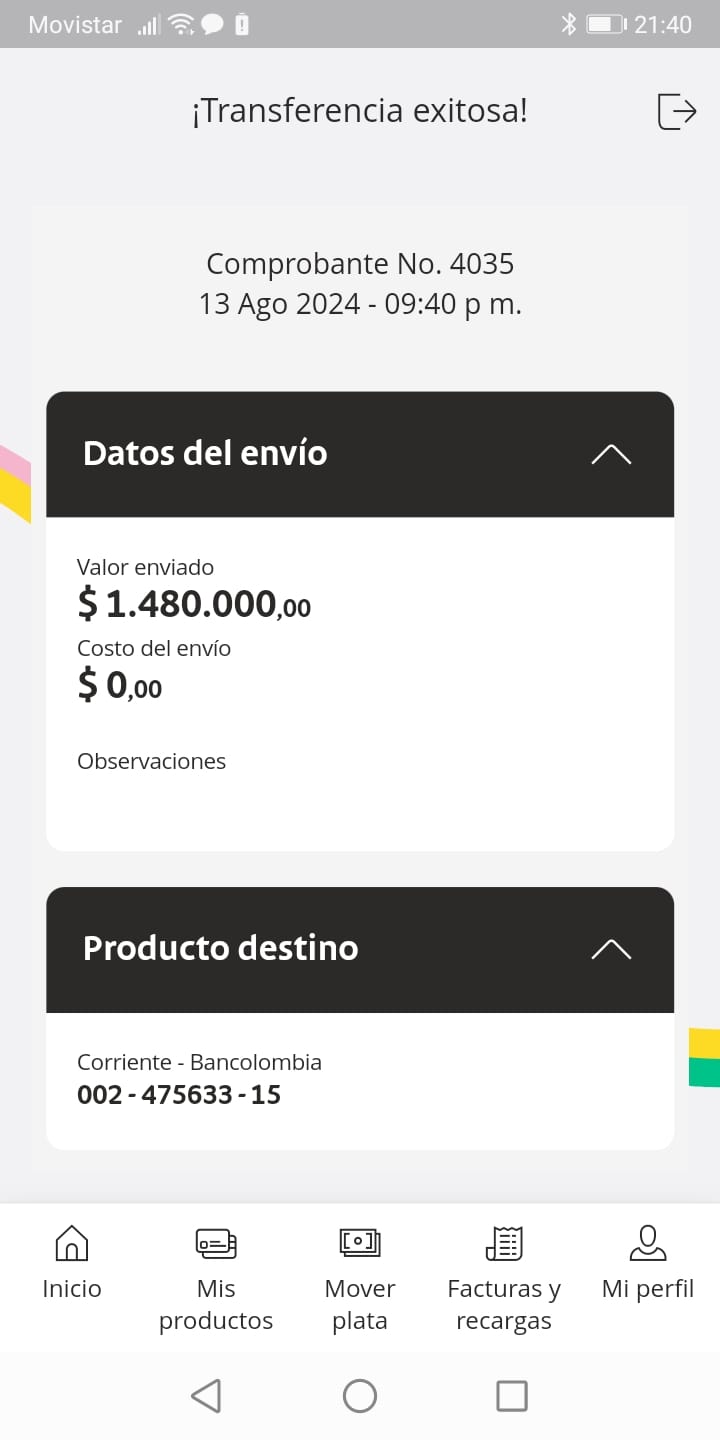Select the Facturas y recargas tab label
The image size is (720, 1440).
[x=504, y=1304]
